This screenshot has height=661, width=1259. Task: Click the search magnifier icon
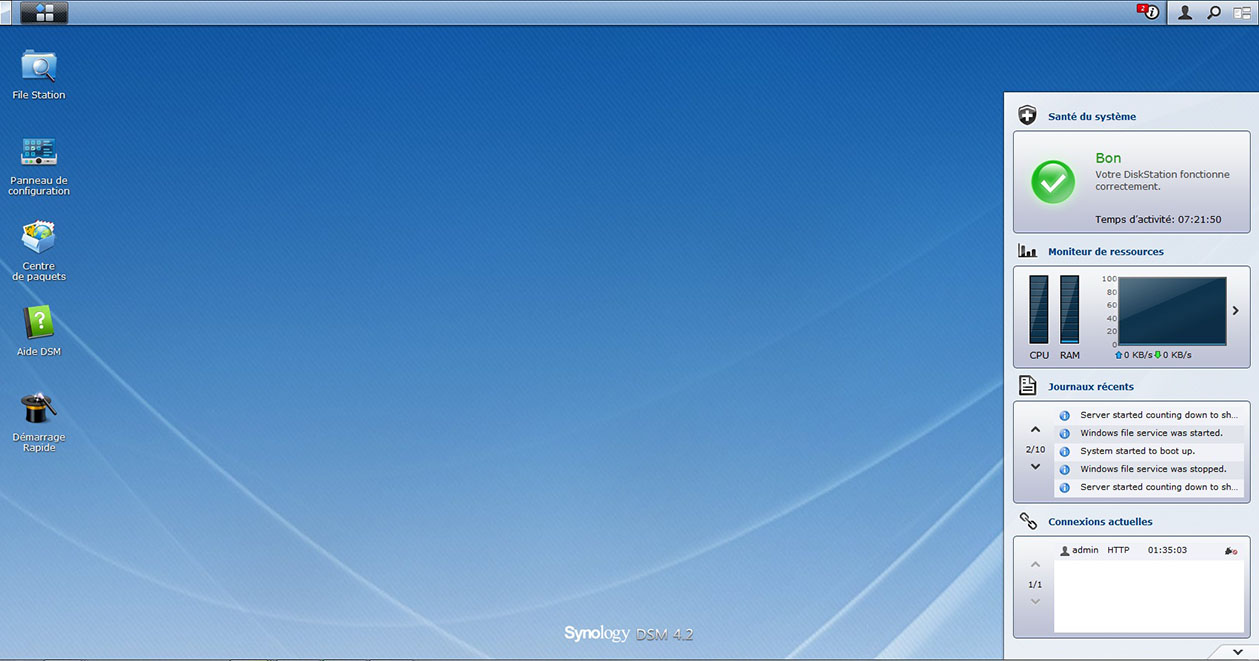click(x=1213, y=13)
